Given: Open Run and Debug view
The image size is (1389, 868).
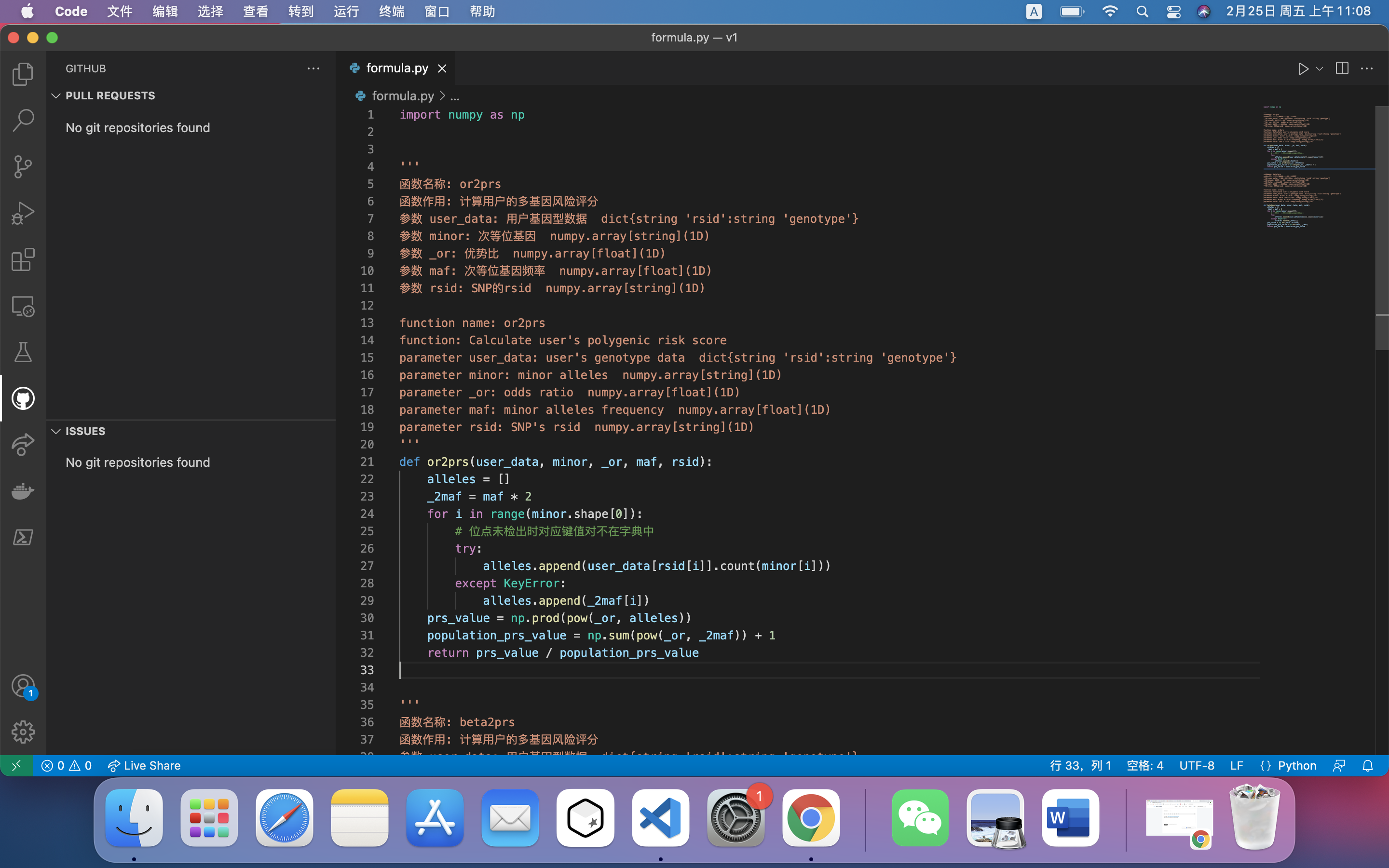Looking at the screenshot, I should pos(23,213).
